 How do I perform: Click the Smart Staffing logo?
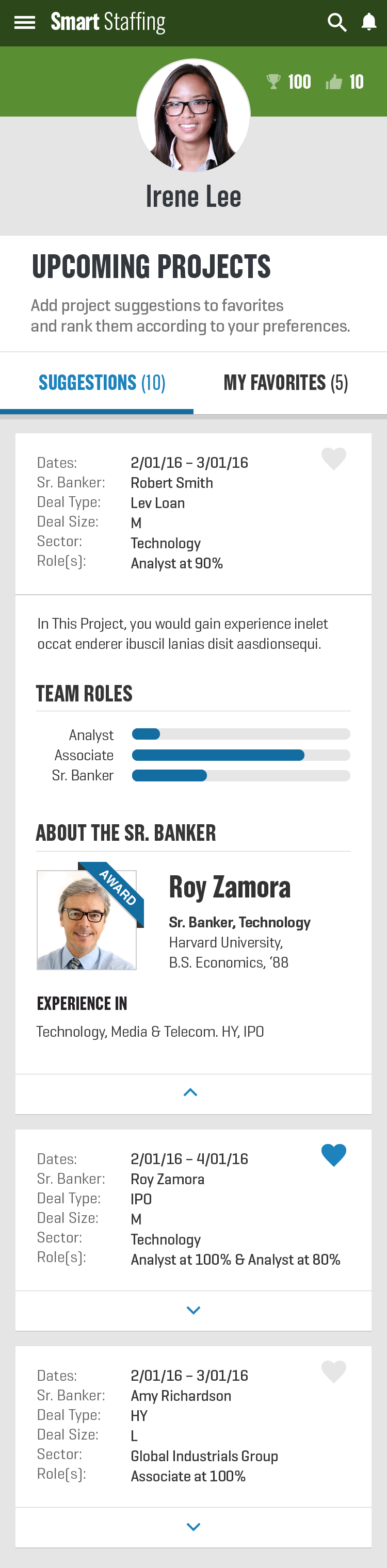[x=108, y=22]
